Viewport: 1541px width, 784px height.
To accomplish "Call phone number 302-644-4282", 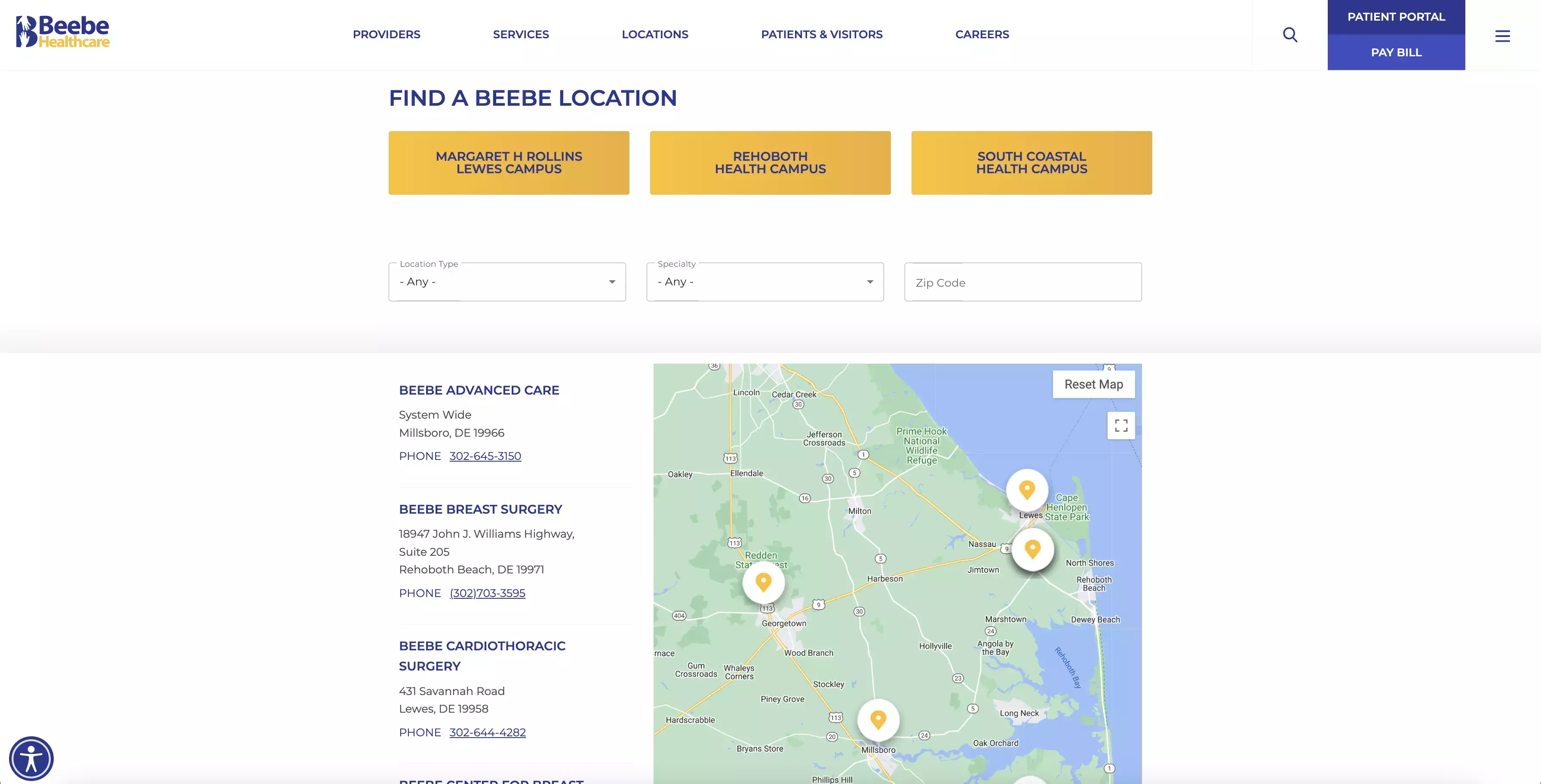I will tap(487, 732).
